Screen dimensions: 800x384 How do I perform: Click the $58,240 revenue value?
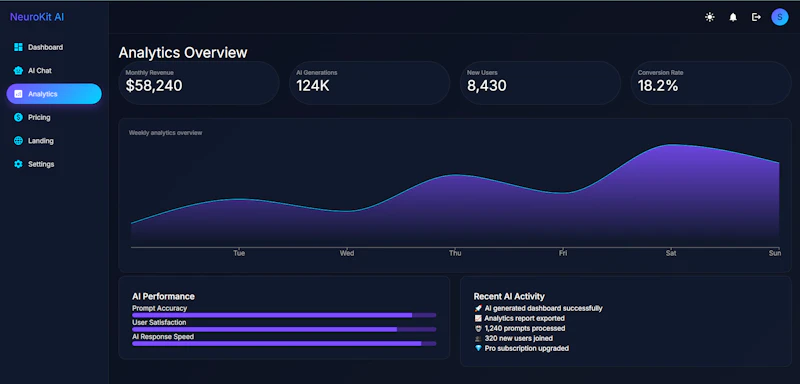(154, 86)
